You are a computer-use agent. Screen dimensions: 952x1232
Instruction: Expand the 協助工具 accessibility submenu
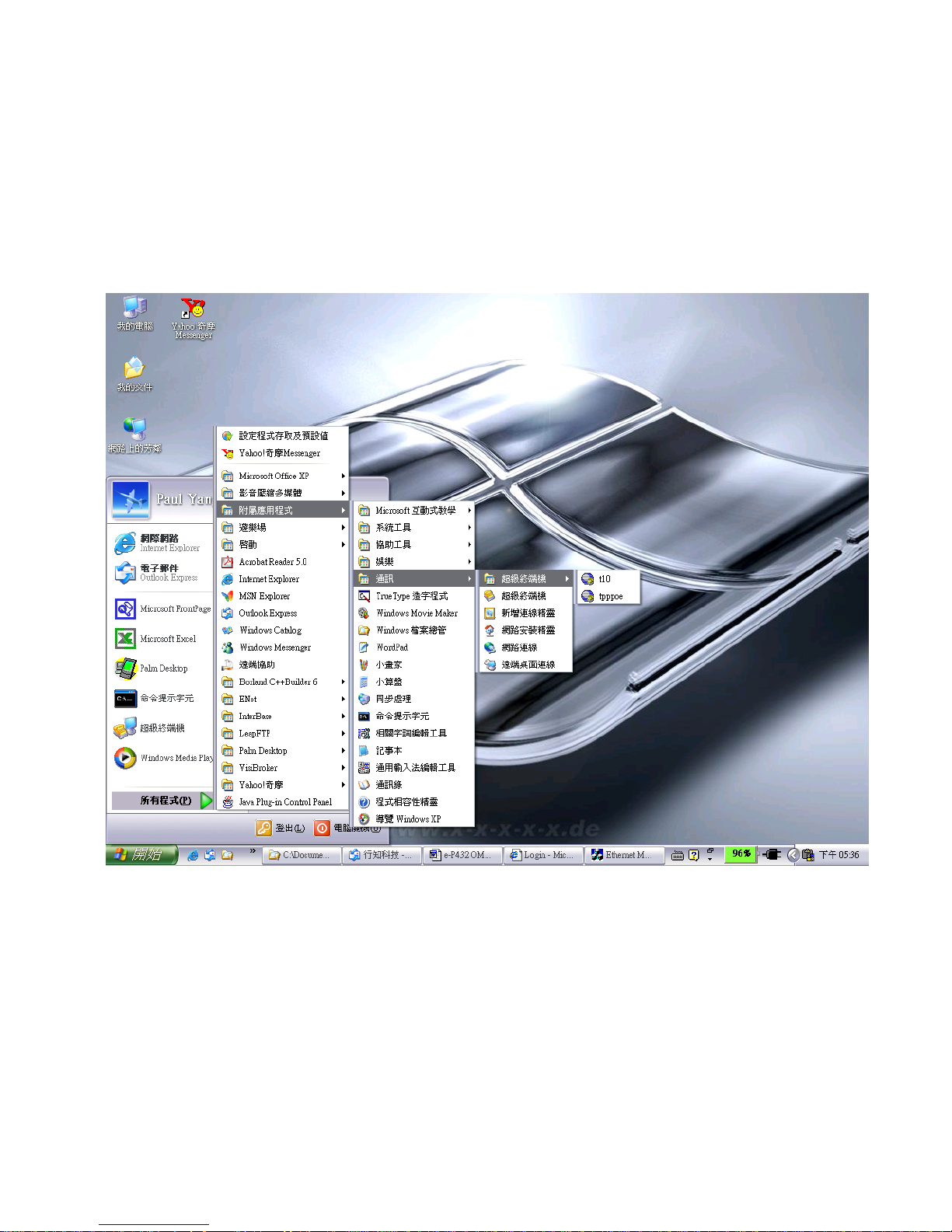pyautogui.click(x=414, y=545)
